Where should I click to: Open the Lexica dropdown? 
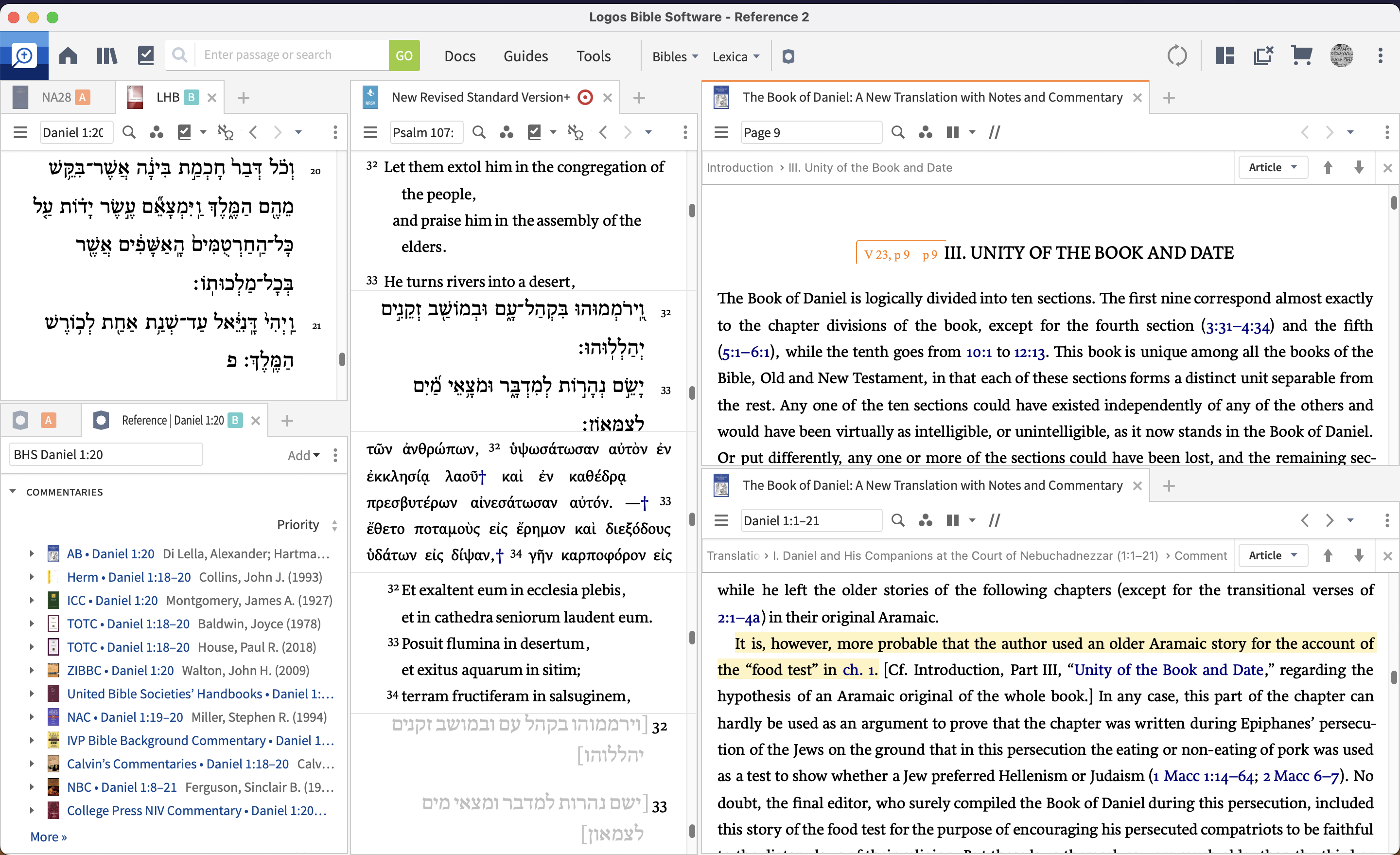[736, 56]
